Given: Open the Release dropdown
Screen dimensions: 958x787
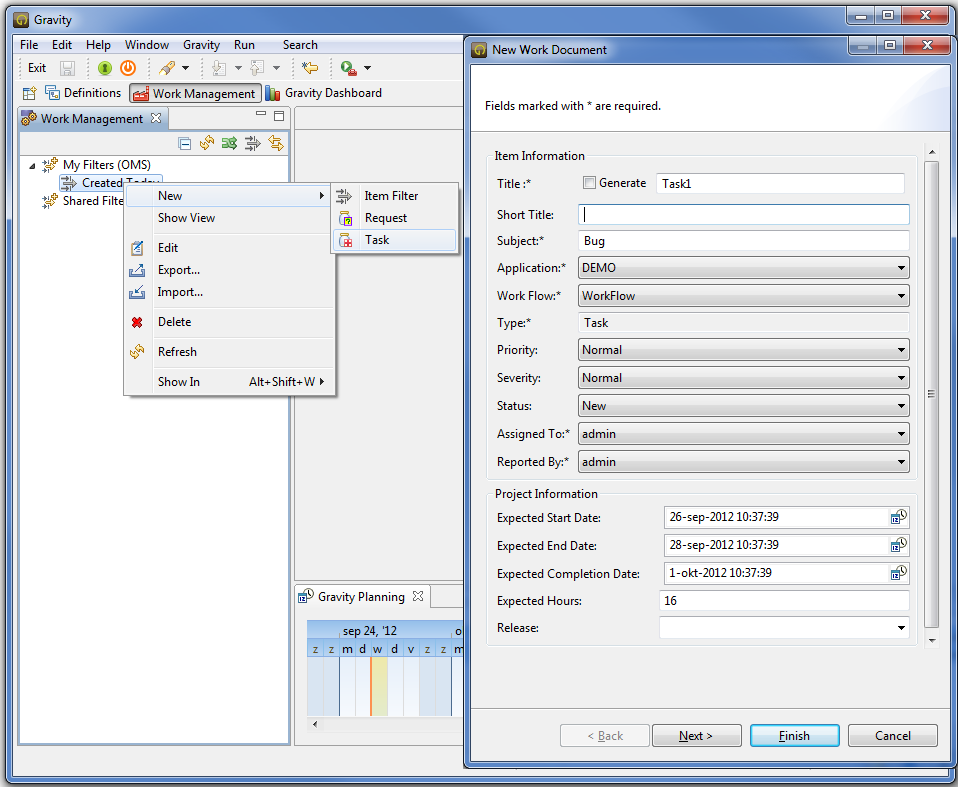Looking at the screenshot, I should coord(784,628).
